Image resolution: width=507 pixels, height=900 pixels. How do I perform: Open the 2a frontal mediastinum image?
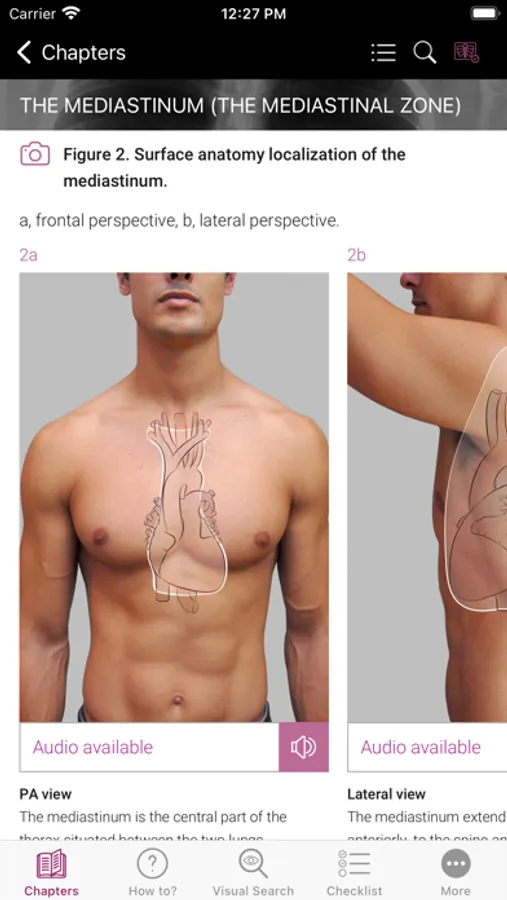(x=174, y=497)
